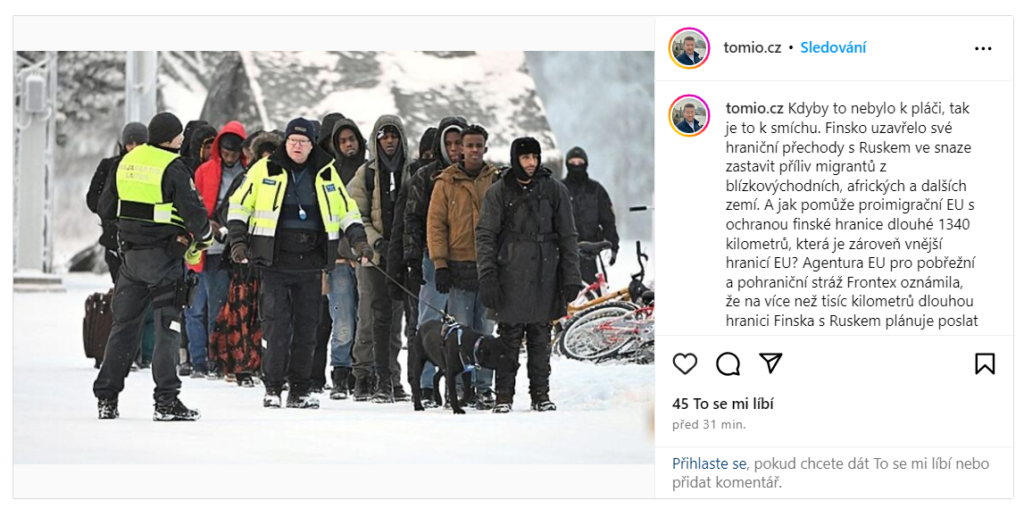Image resolution: width=1024 pixels, height=509 pixels.
Task: Open tomio.cz username in post header
Action: [752, 48]
